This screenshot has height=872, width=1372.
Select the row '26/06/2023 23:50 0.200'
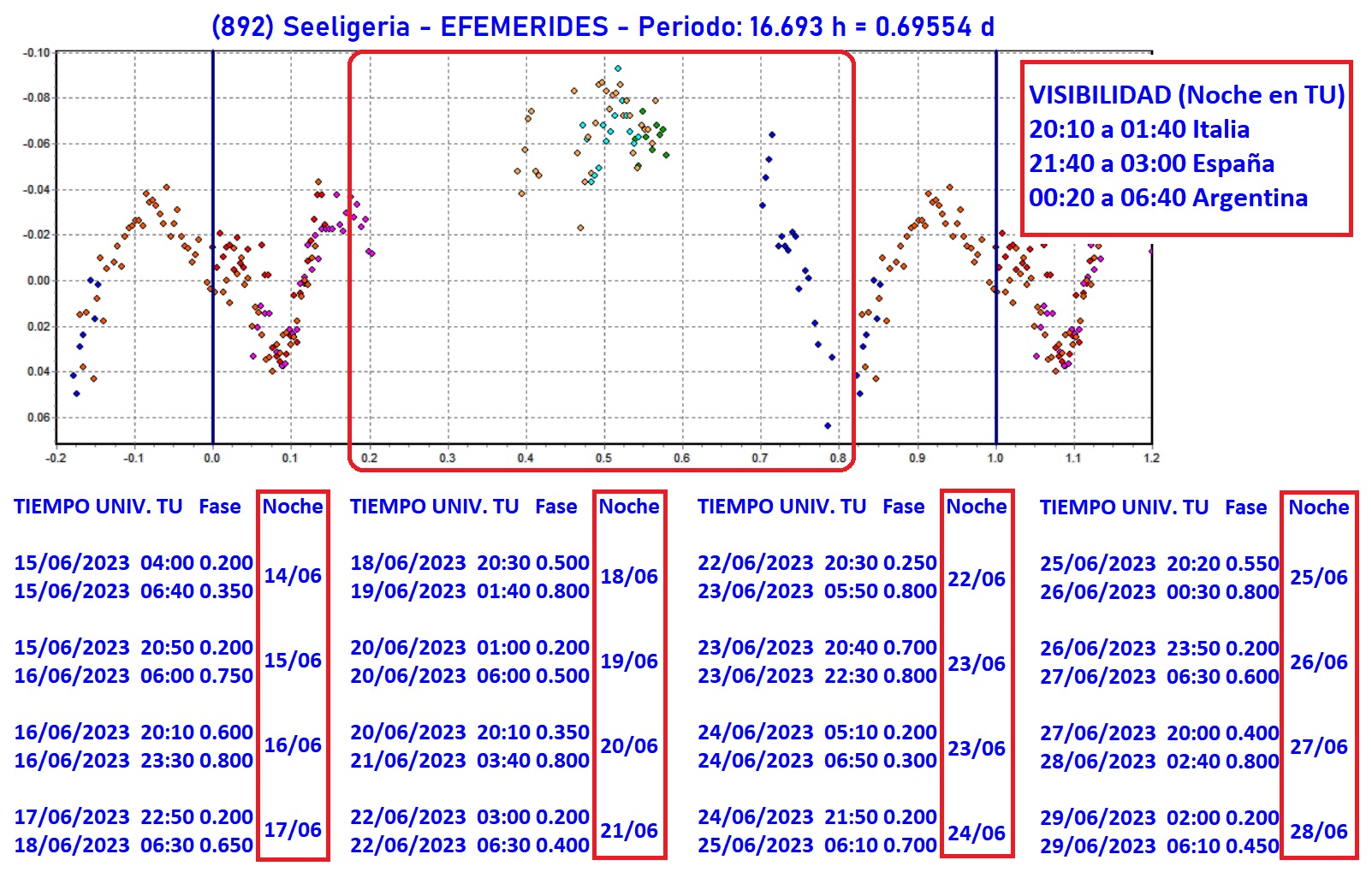point(1160,649)
